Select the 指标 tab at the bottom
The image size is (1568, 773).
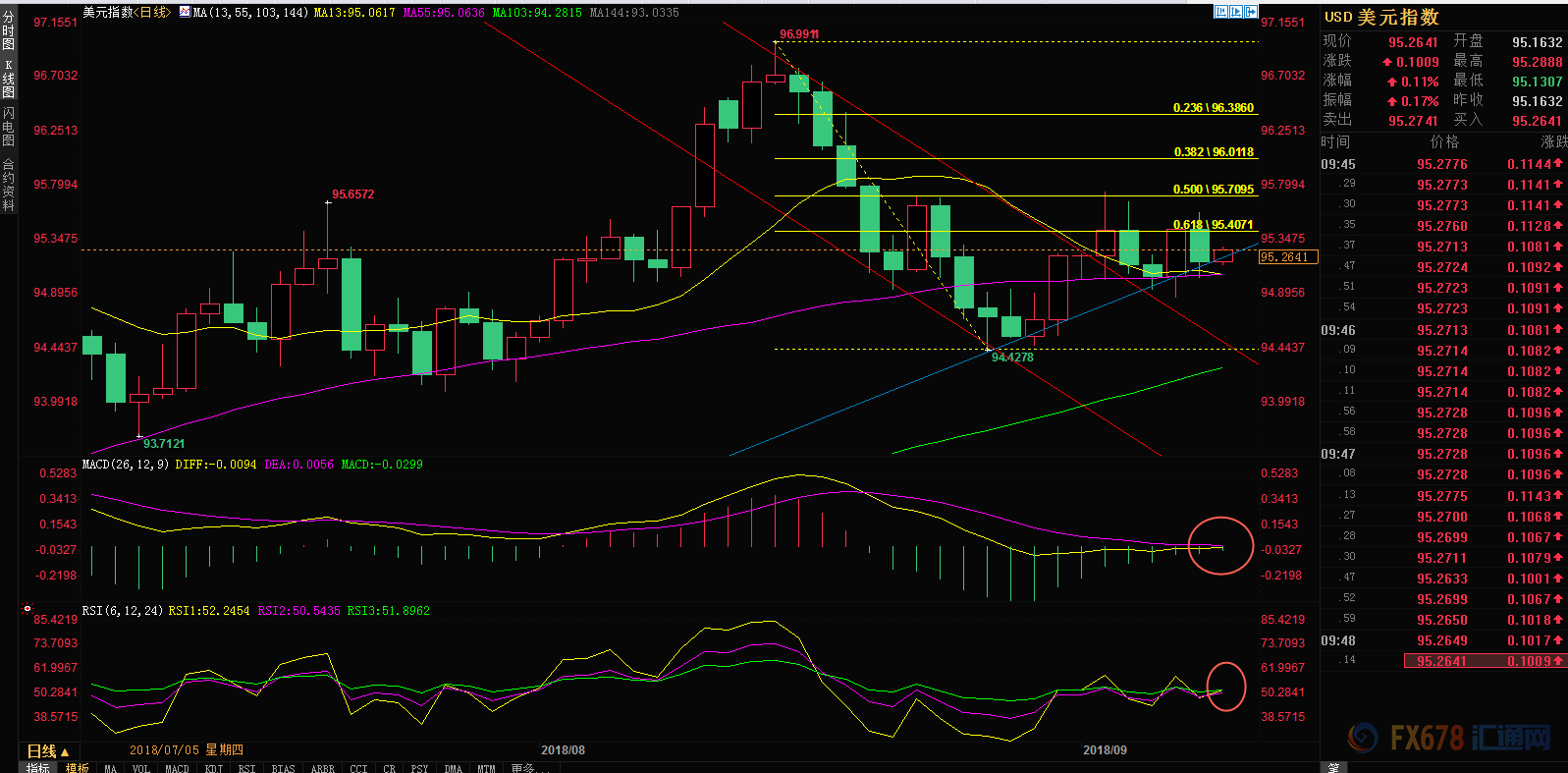point(38,767)
